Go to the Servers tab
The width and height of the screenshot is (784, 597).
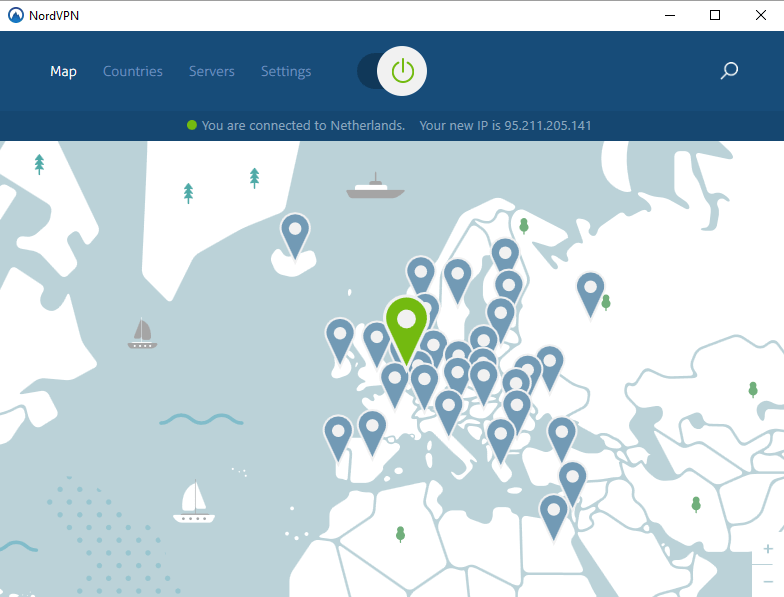pyautogui.click(x=212, y=72)
